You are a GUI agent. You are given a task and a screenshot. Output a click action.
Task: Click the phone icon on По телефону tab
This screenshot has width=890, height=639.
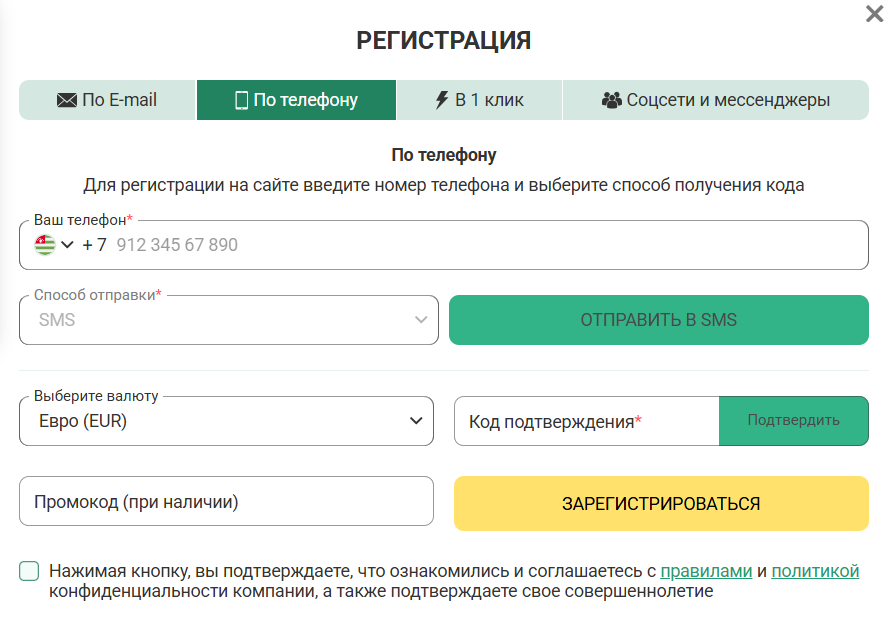[x=241, y=100]
